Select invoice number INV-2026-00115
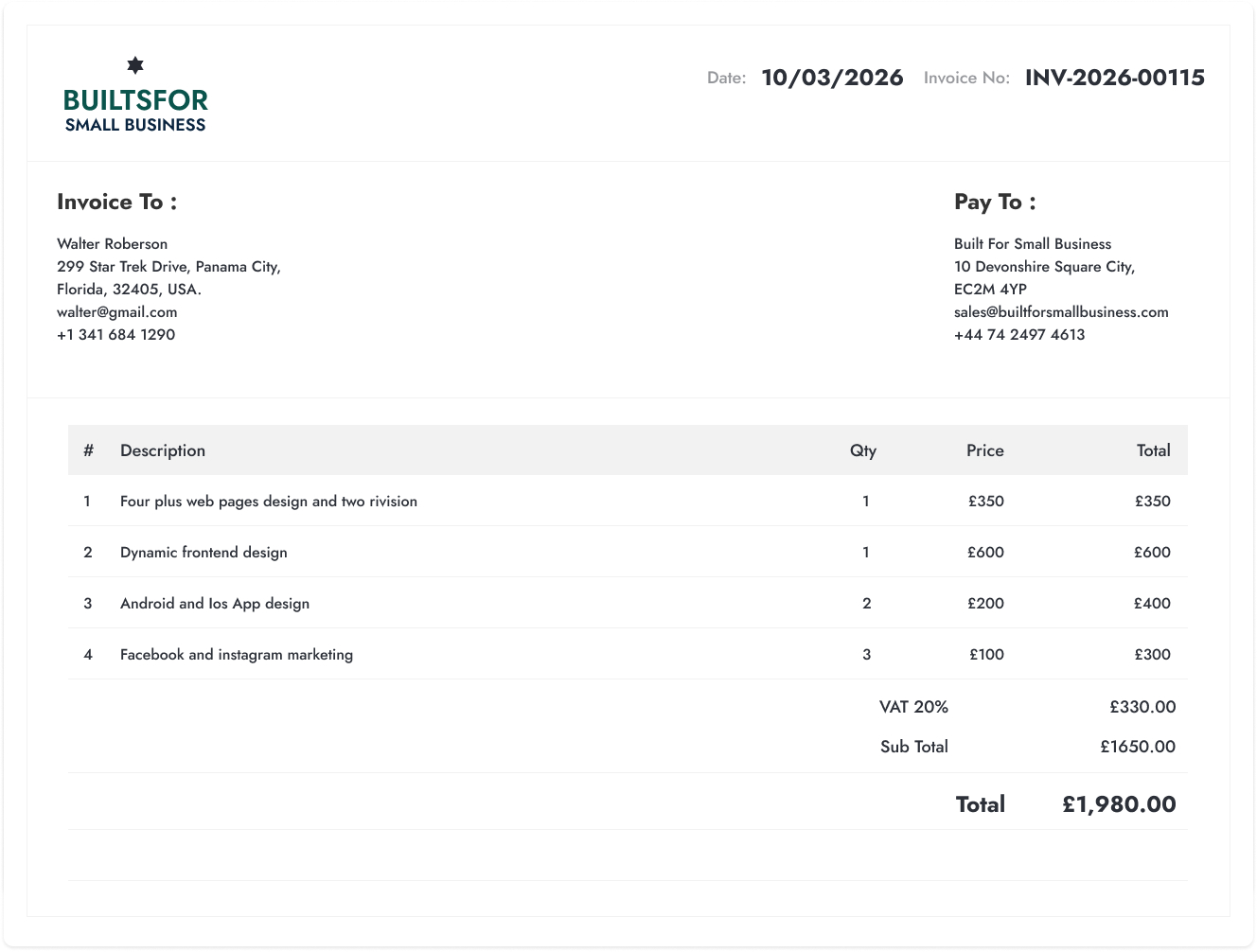1257x952 pixels. tap(1115, 78)
